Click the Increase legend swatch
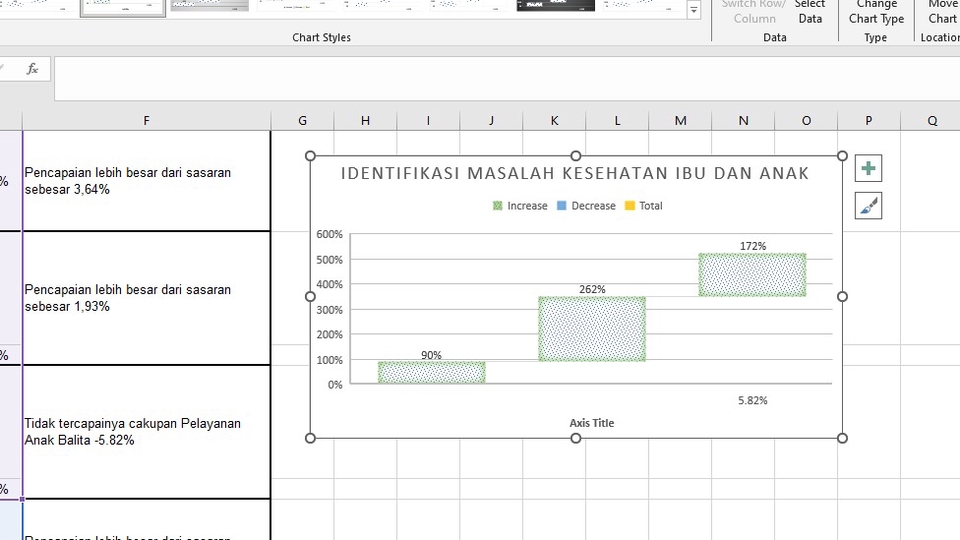The width and height of the screenshot is (960, 540). pos(497,206)
